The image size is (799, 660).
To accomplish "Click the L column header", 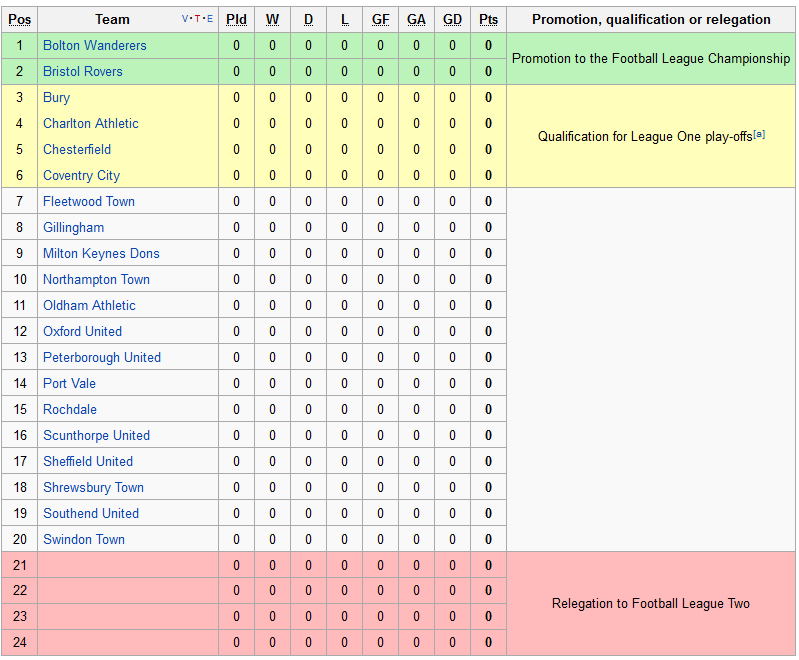I will (344, 19).
